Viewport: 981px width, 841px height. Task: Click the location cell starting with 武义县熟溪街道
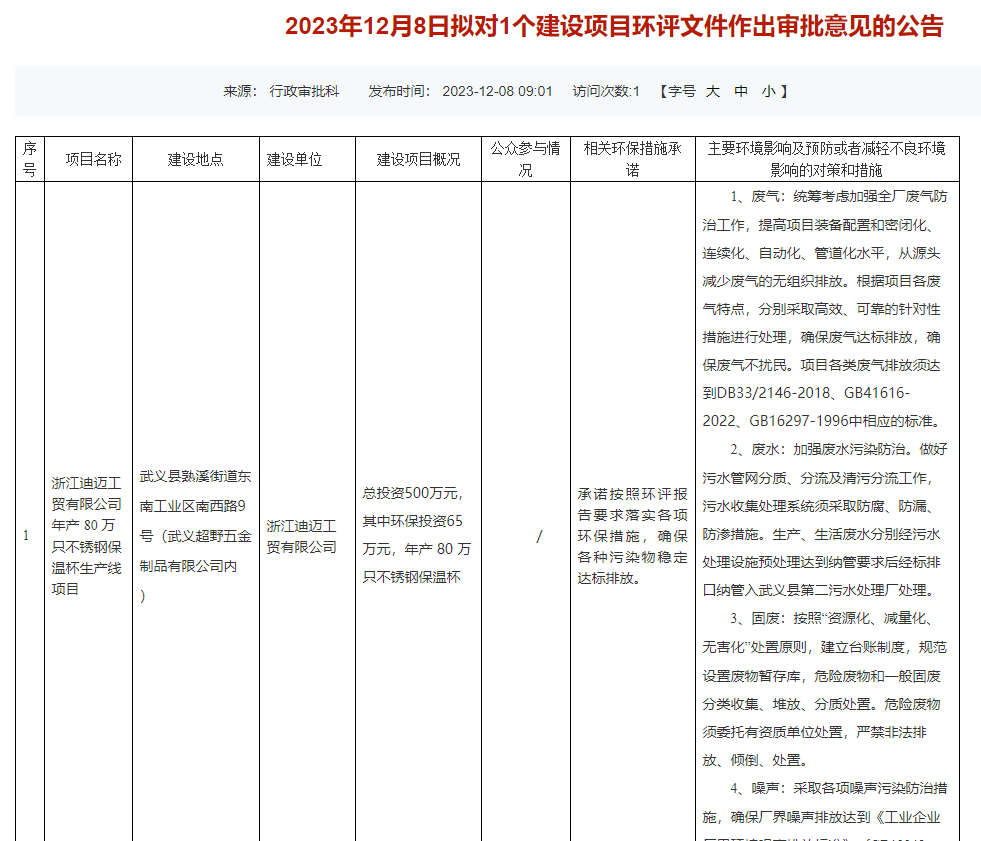(195, 536)
